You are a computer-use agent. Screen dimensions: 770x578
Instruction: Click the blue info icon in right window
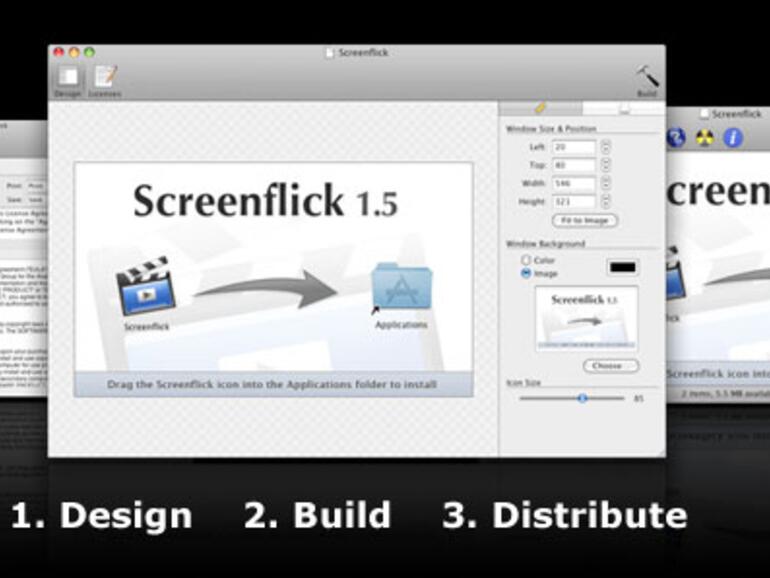[733, 138]
